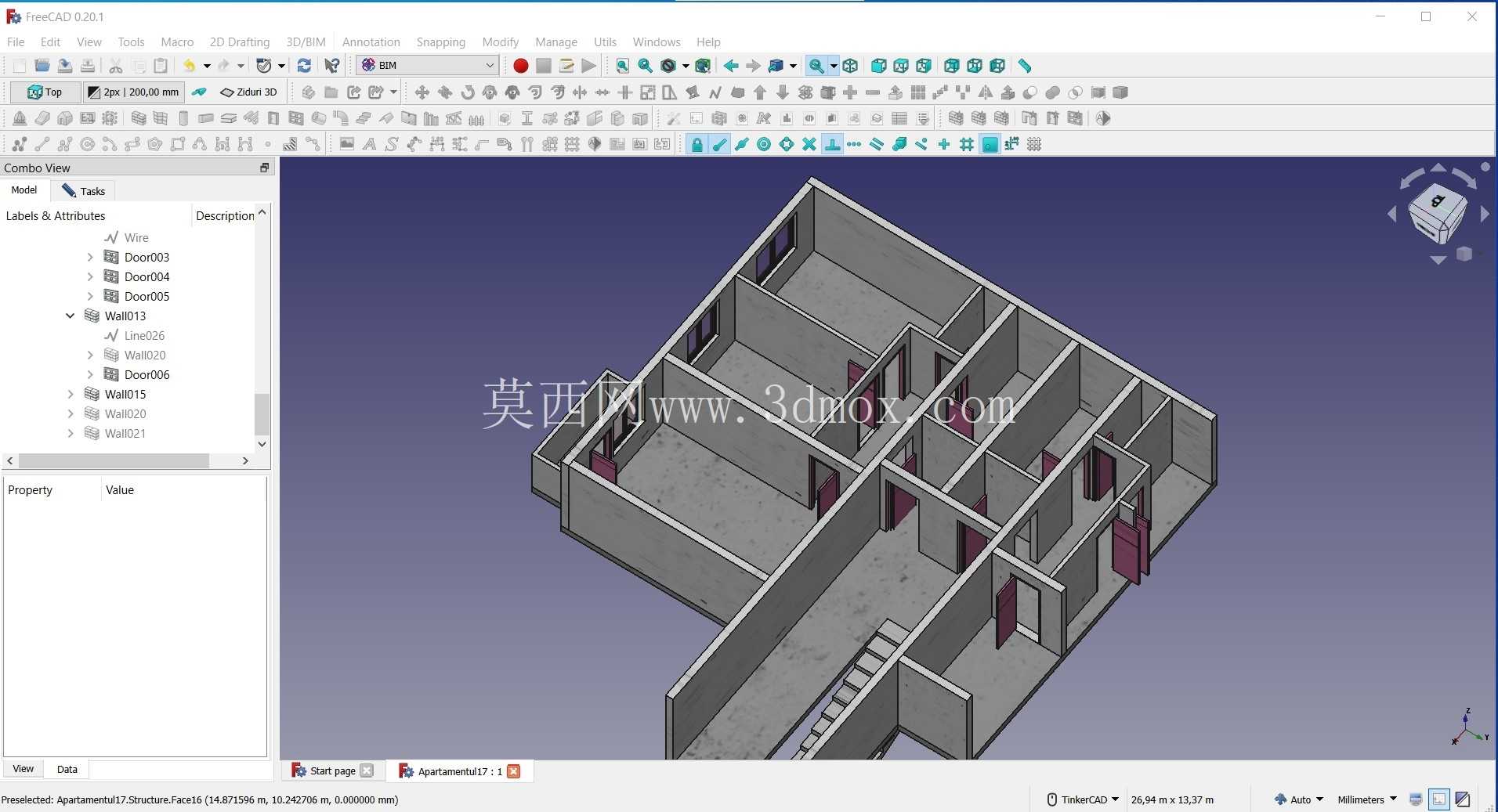Click the Ziduri 3D layer button

pyautogui.click(x=249, y=92)
